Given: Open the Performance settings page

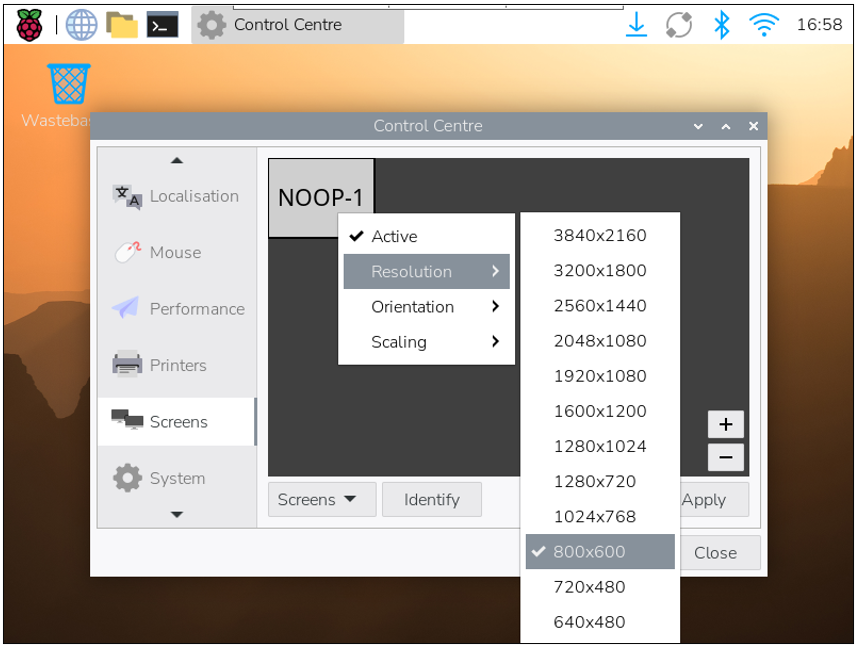Looking at the screenshot, I should (x=177, y=309).
